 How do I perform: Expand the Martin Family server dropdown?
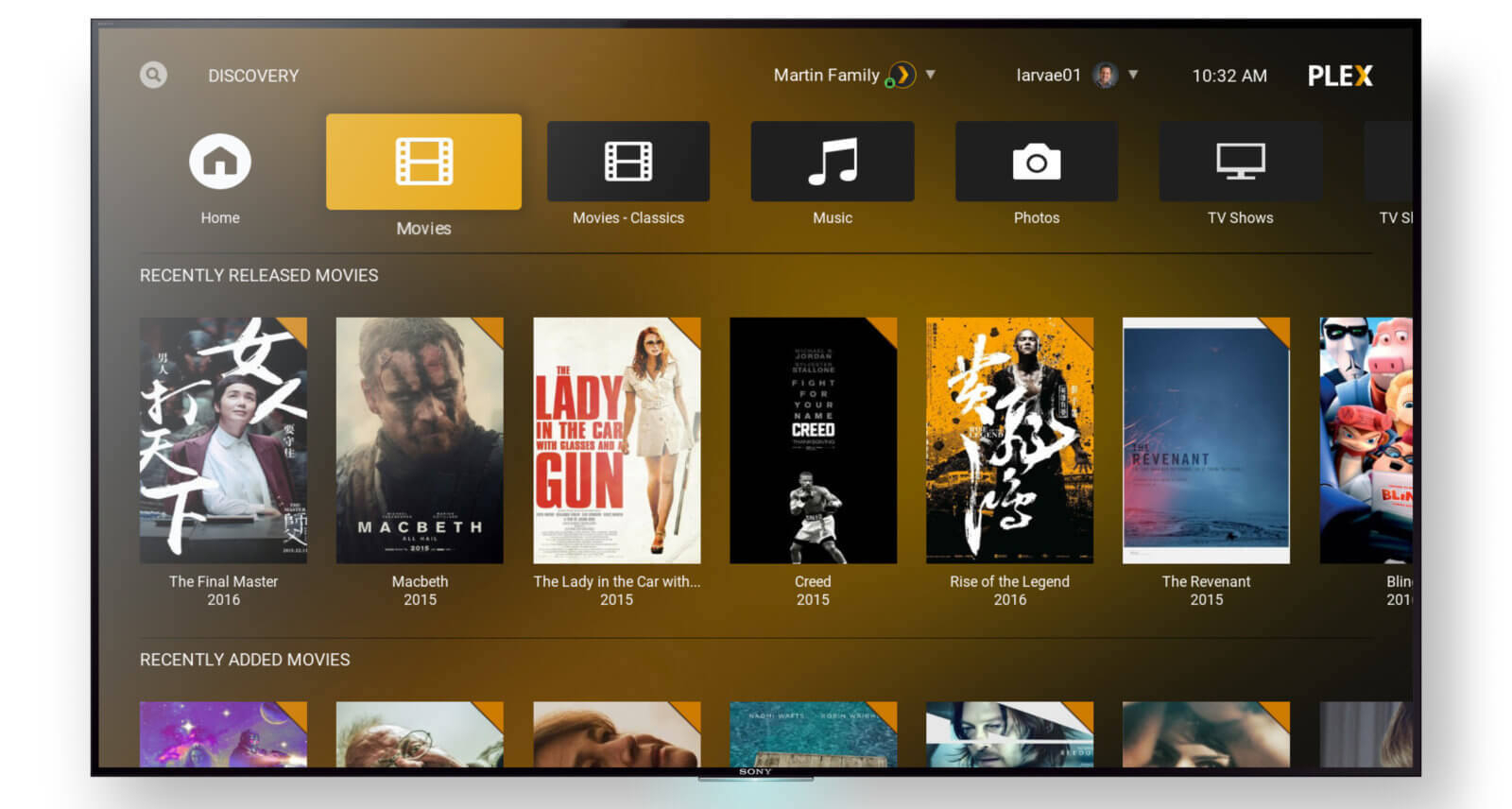(931, 75)
